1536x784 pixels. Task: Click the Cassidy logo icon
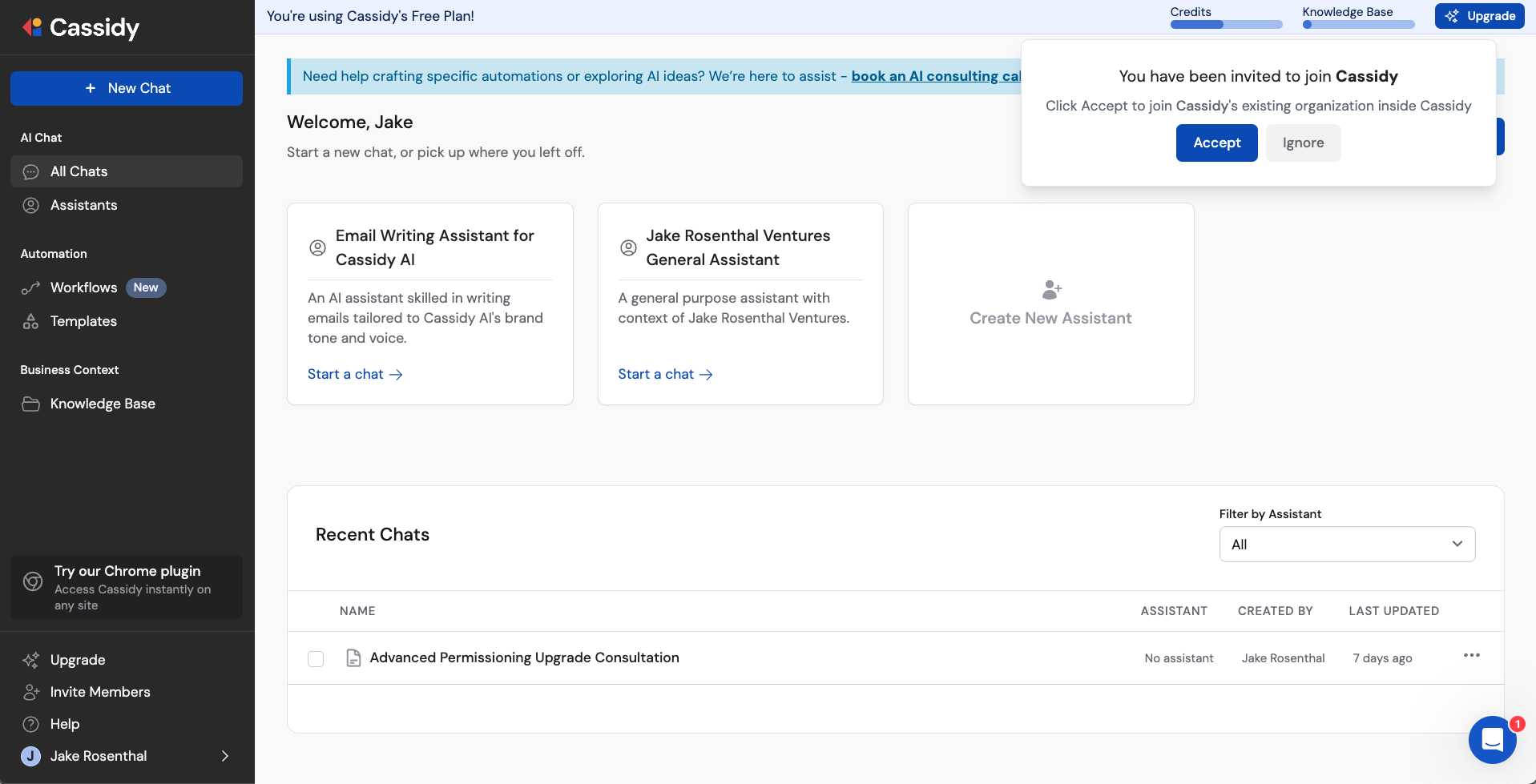tap(32, 27)
